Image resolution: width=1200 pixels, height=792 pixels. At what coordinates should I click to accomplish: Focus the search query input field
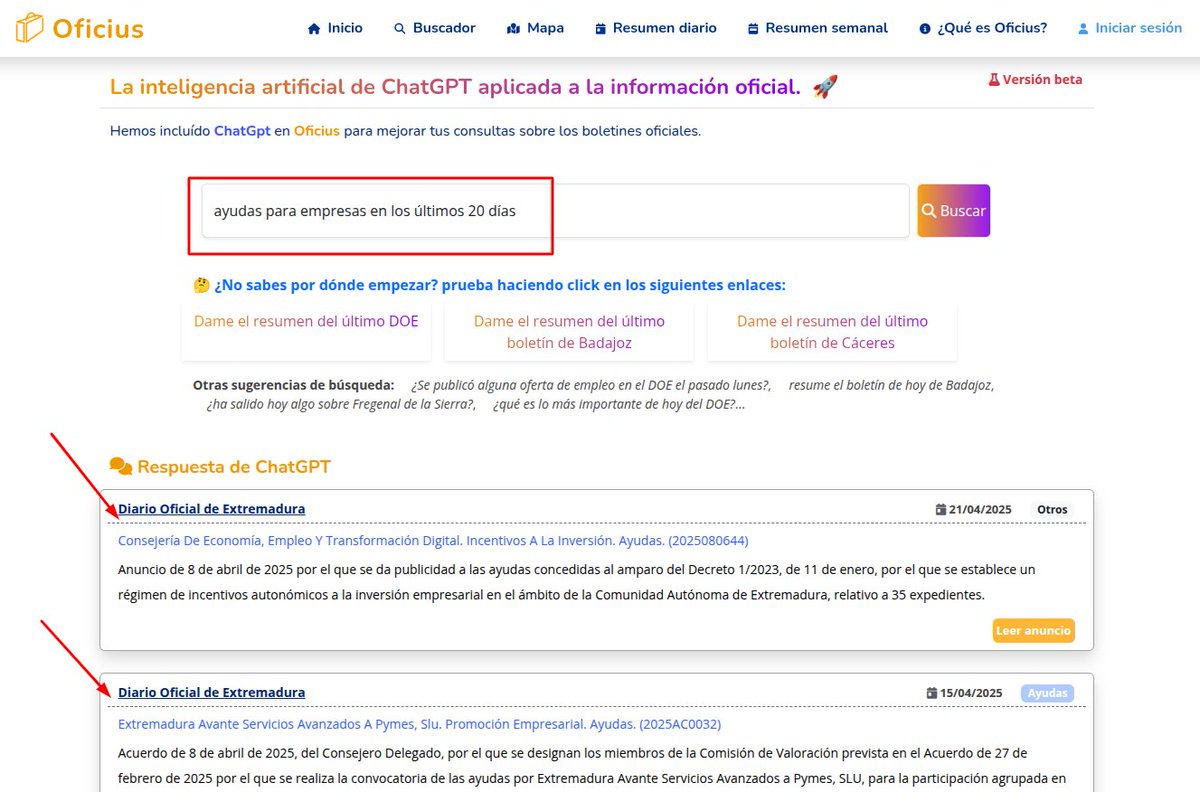coord(555,211)
